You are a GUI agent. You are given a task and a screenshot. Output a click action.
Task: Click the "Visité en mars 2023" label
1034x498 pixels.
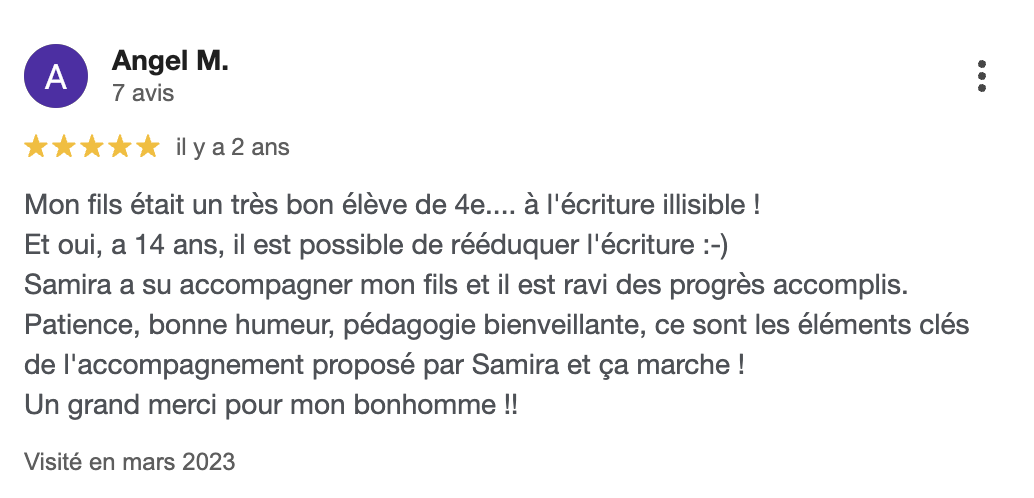pos(130,462)
